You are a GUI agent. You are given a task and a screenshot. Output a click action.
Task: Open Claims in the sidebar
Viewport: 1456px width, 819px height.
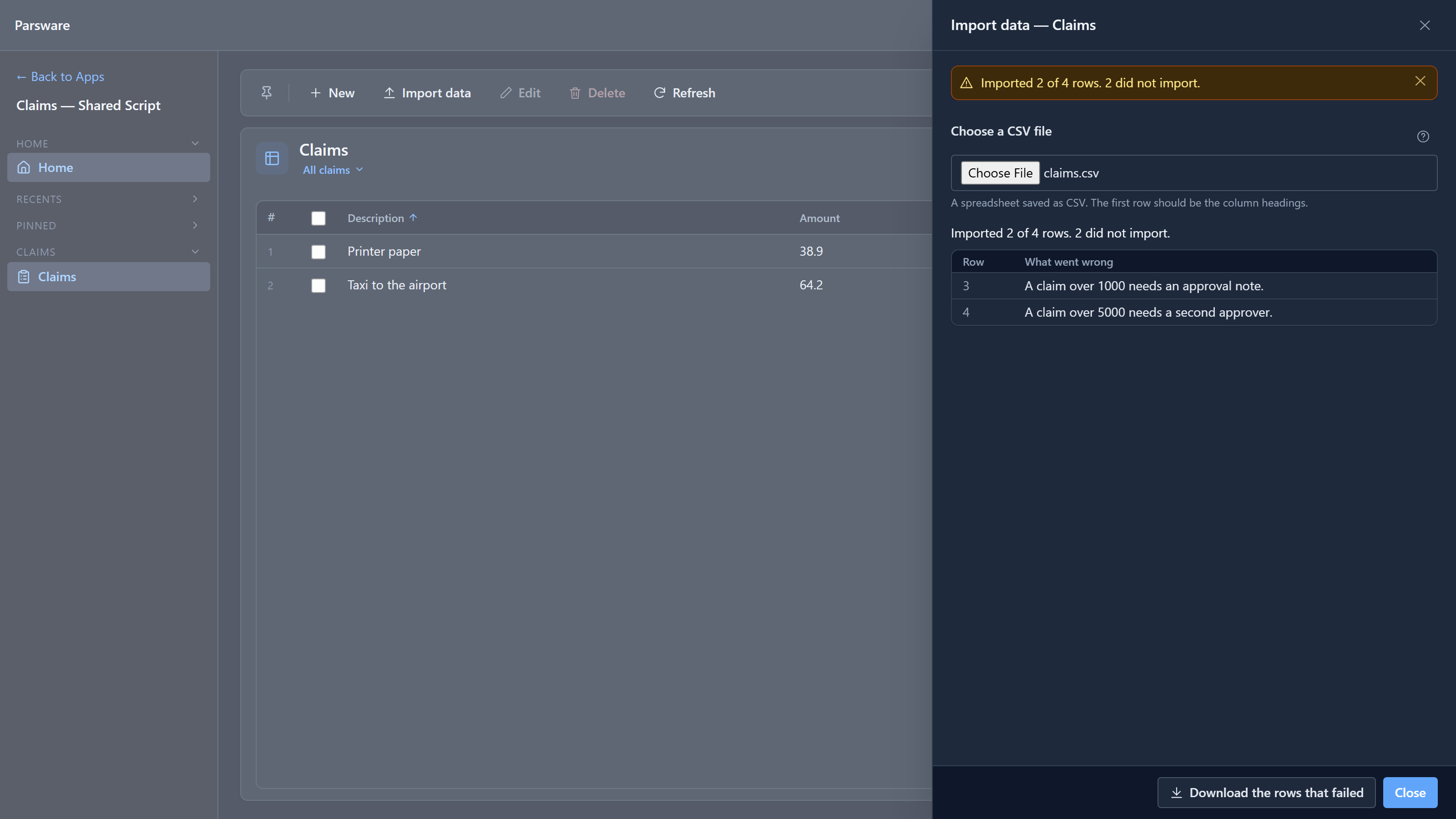[109, 276]
